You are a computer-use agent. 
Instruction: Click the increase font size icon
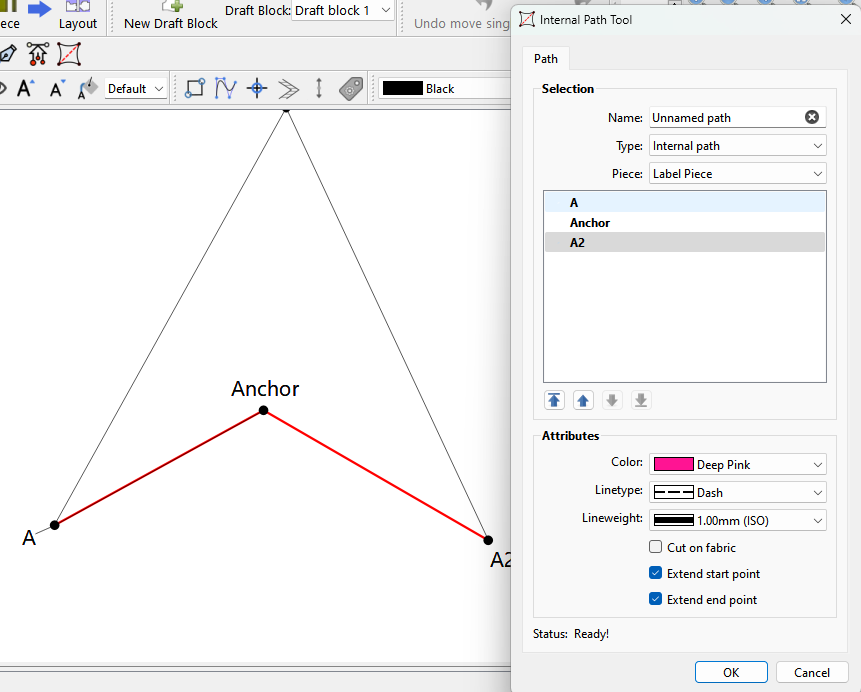(25, 89)
